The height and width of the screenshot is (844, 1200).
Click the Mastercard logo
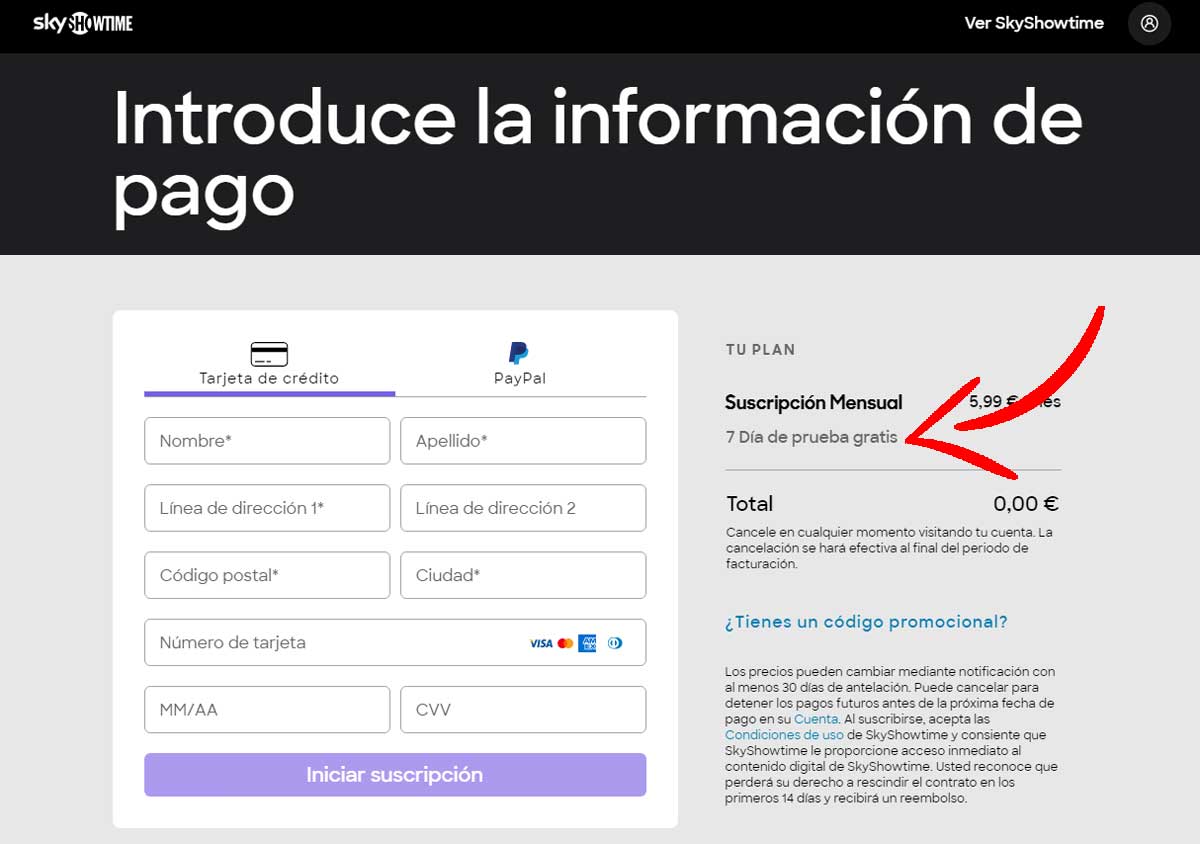tap(565, 643)
